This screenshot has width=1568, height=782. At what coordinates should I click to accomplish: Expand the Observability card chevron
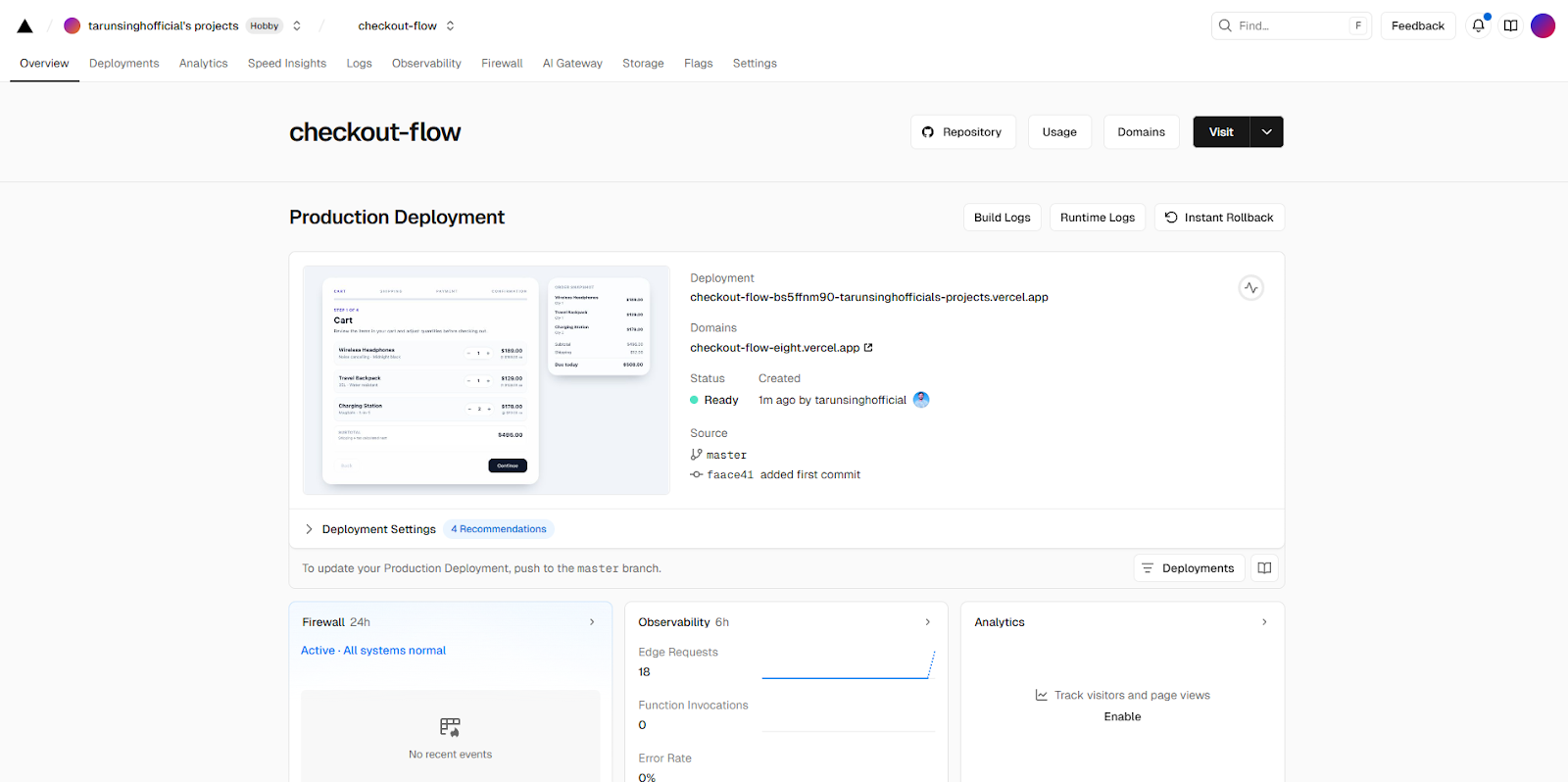(928, 622)
